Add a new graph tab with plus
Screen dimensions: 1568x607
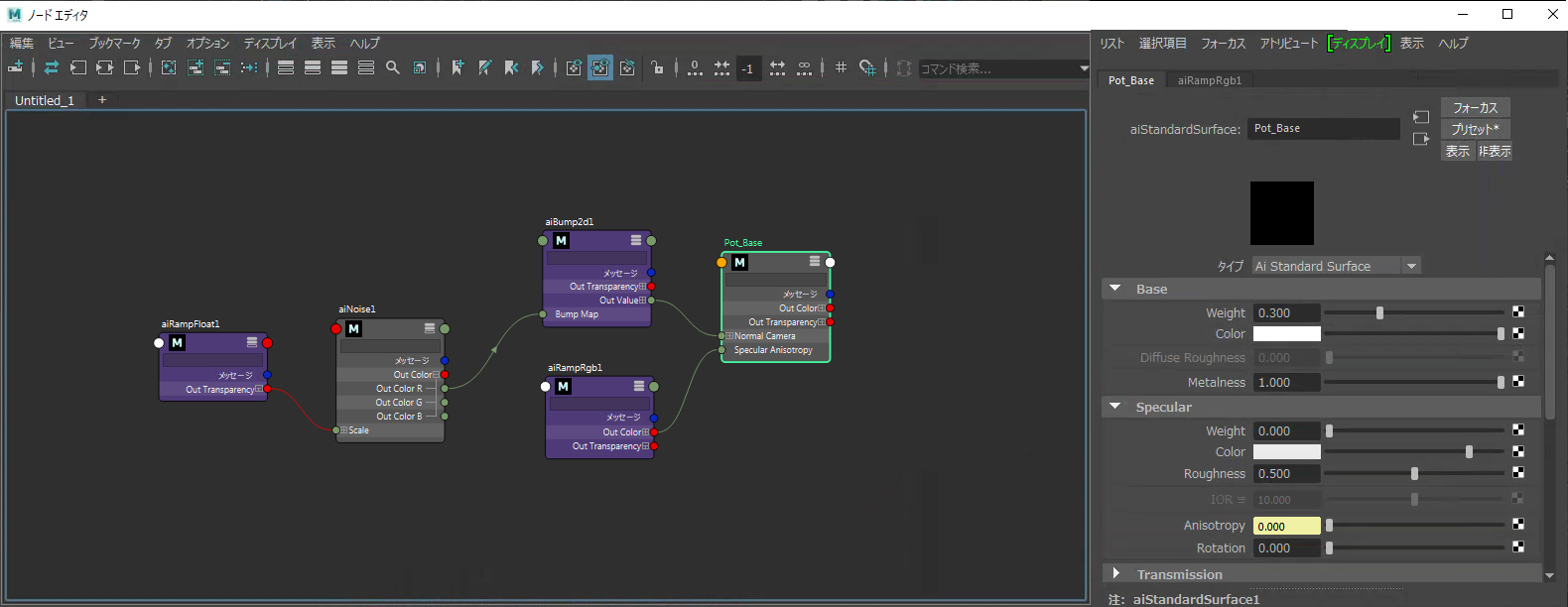click(x=102, y=100)
